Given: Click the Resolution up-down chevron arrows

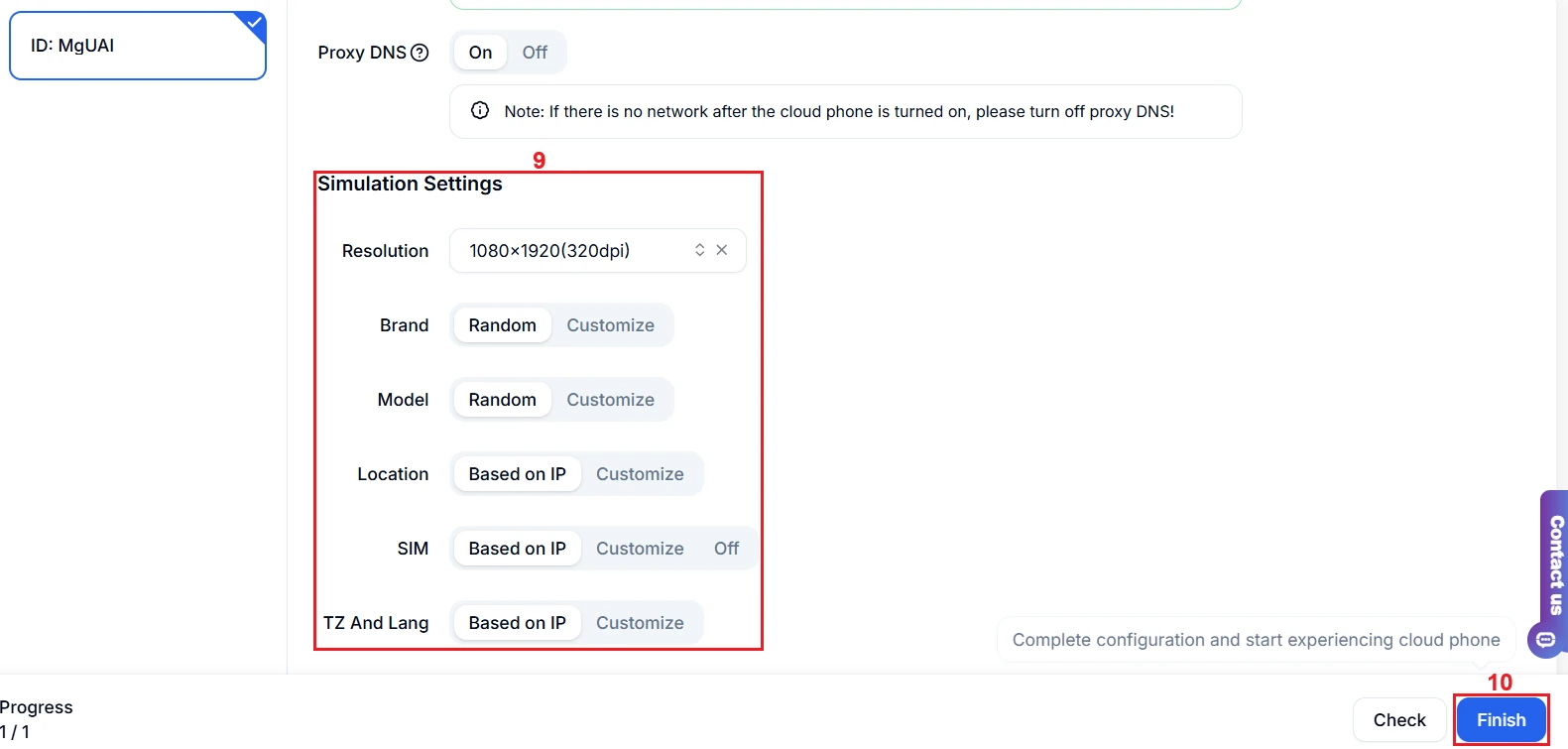Looking at the screenshot, I should coord(699,250).
